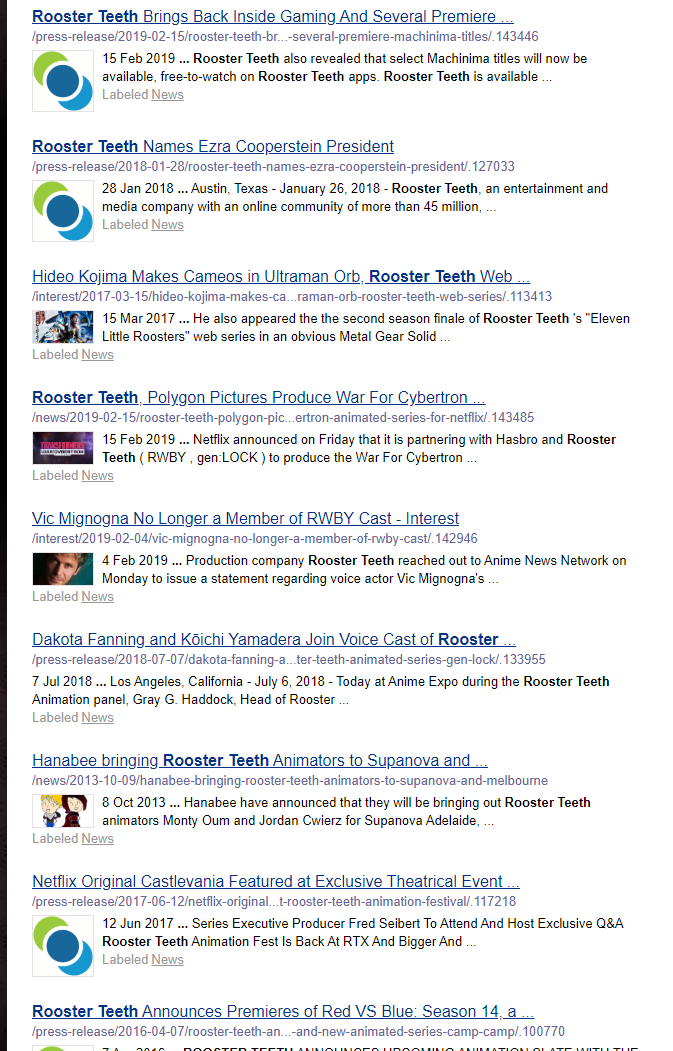
Task: Open 'Rooster Teeth Announces Premieres of Red VS Blue' link
Action: tap(283, 1011)
